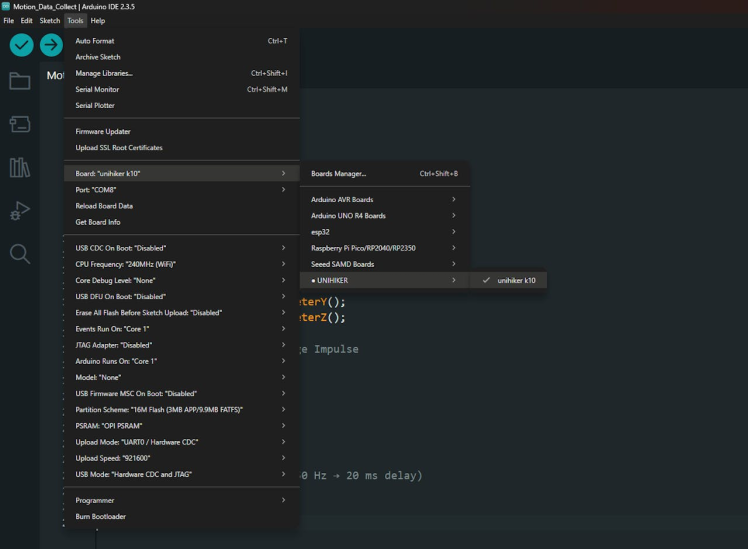Open the Debug sidebar icon
This screenshot has width=748, height=549.
[x=20, y=210]
